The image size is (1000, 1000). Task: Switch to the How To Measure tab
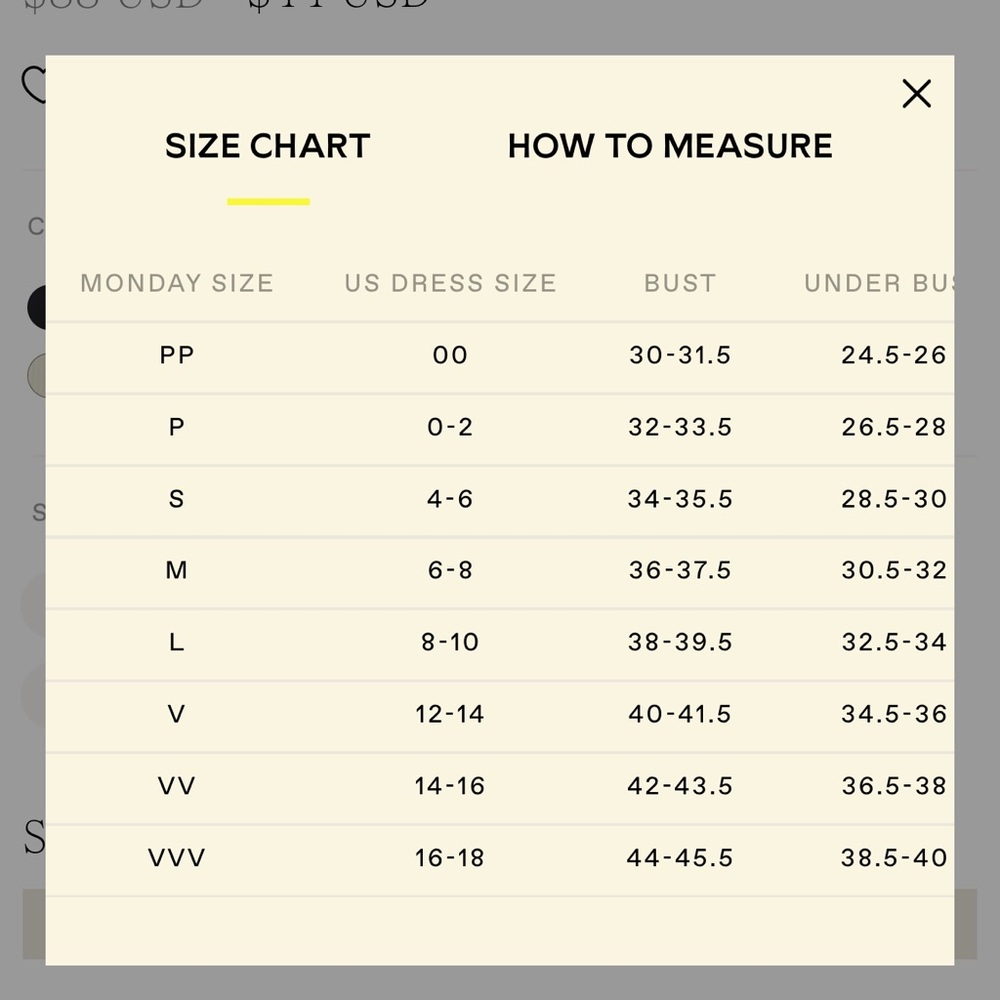(x=670, y=146)
